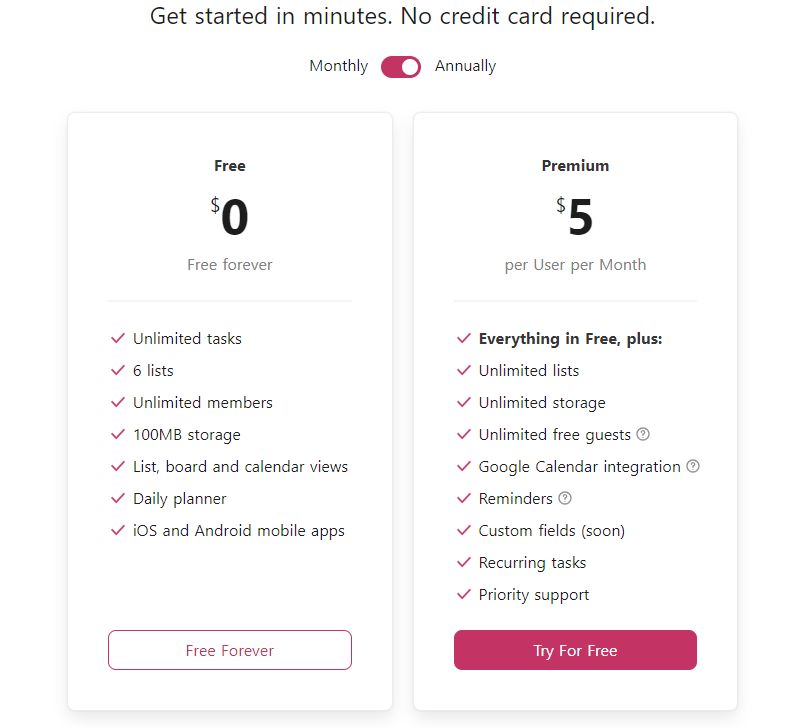The image size is (802, 728).
Task: Click the Premium plan heading
Action: 575,166
